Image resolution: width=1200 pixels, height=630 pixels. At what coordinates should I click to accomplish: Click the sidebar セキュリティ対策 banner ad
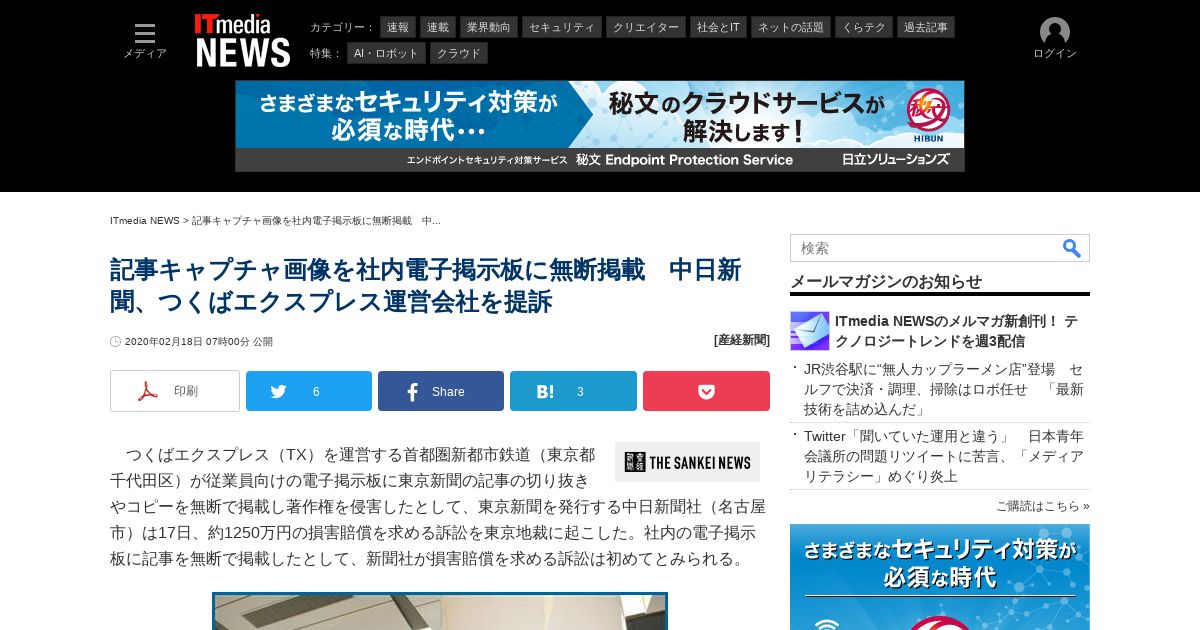coord(940,577)
